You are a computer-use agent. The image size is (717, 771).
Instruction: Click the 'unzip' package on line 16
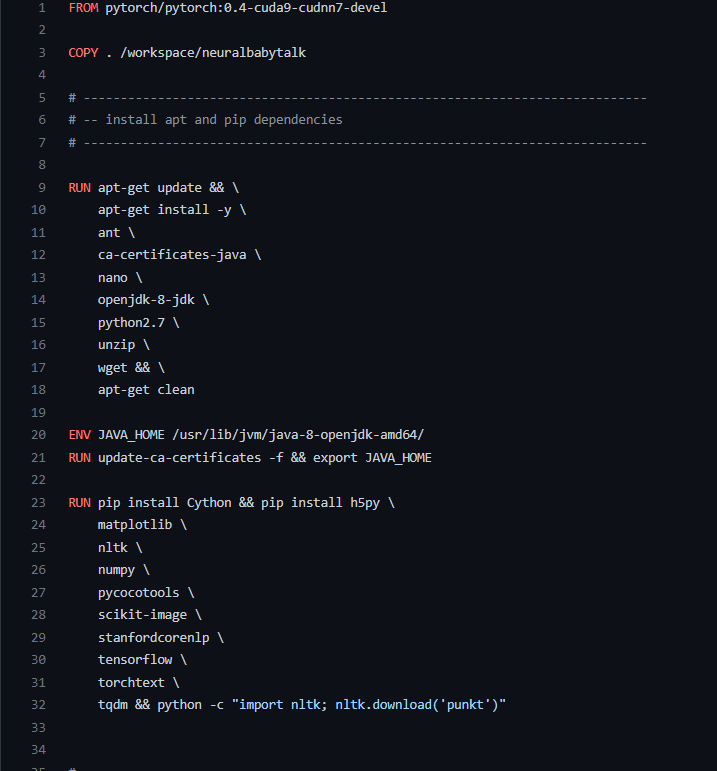coord(116,345)
